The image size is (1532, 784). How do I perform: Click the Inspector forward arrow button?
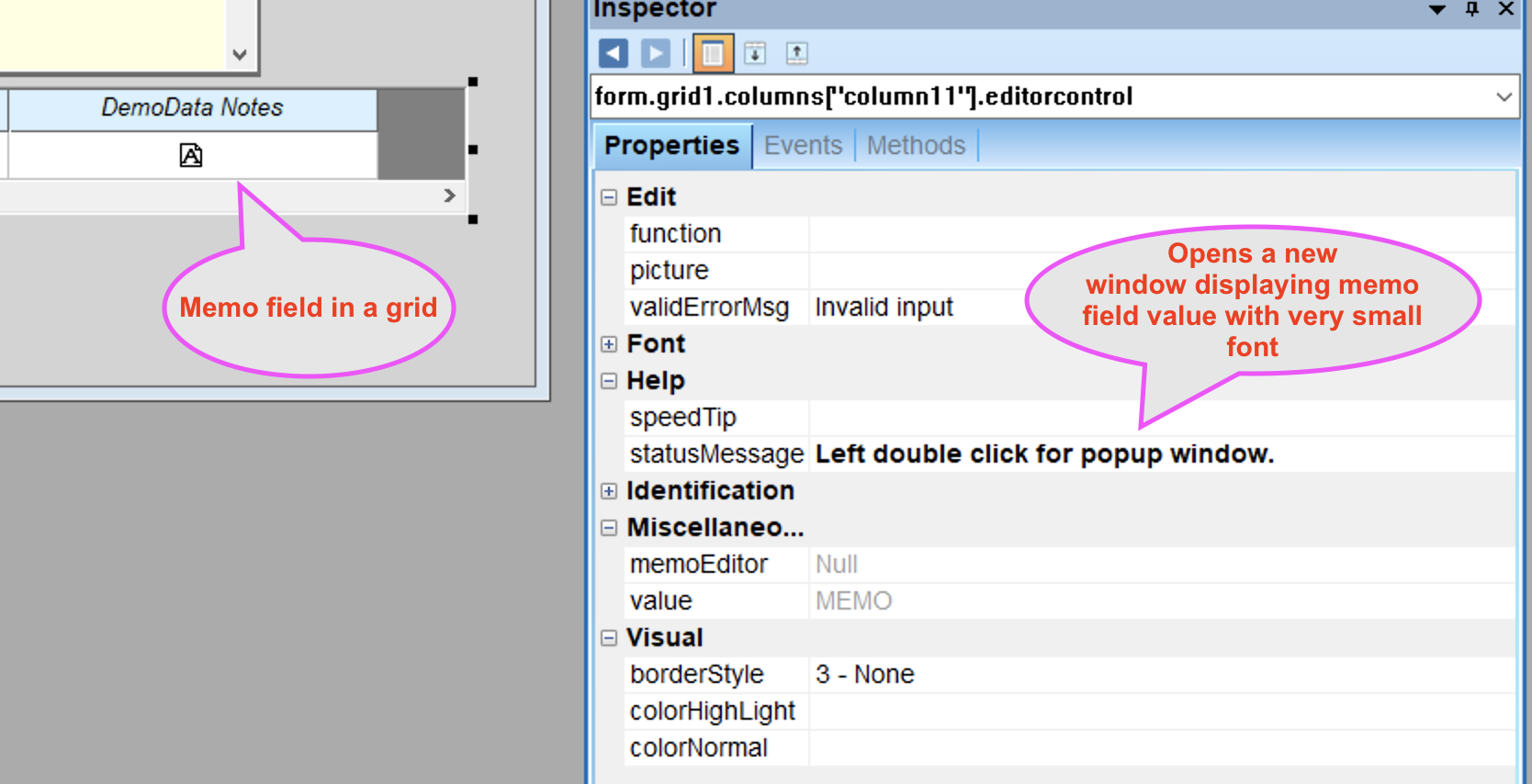[x=655, y=53]
